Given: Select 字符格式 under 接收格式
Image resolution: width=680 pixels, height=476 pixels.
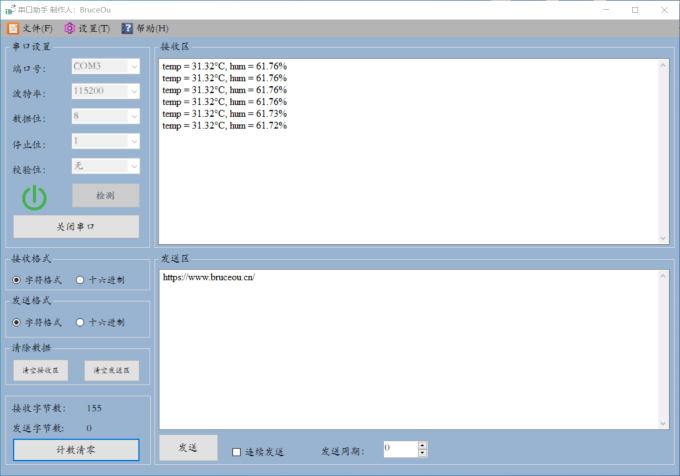Looking at the screenshot, I should (17, 280).
